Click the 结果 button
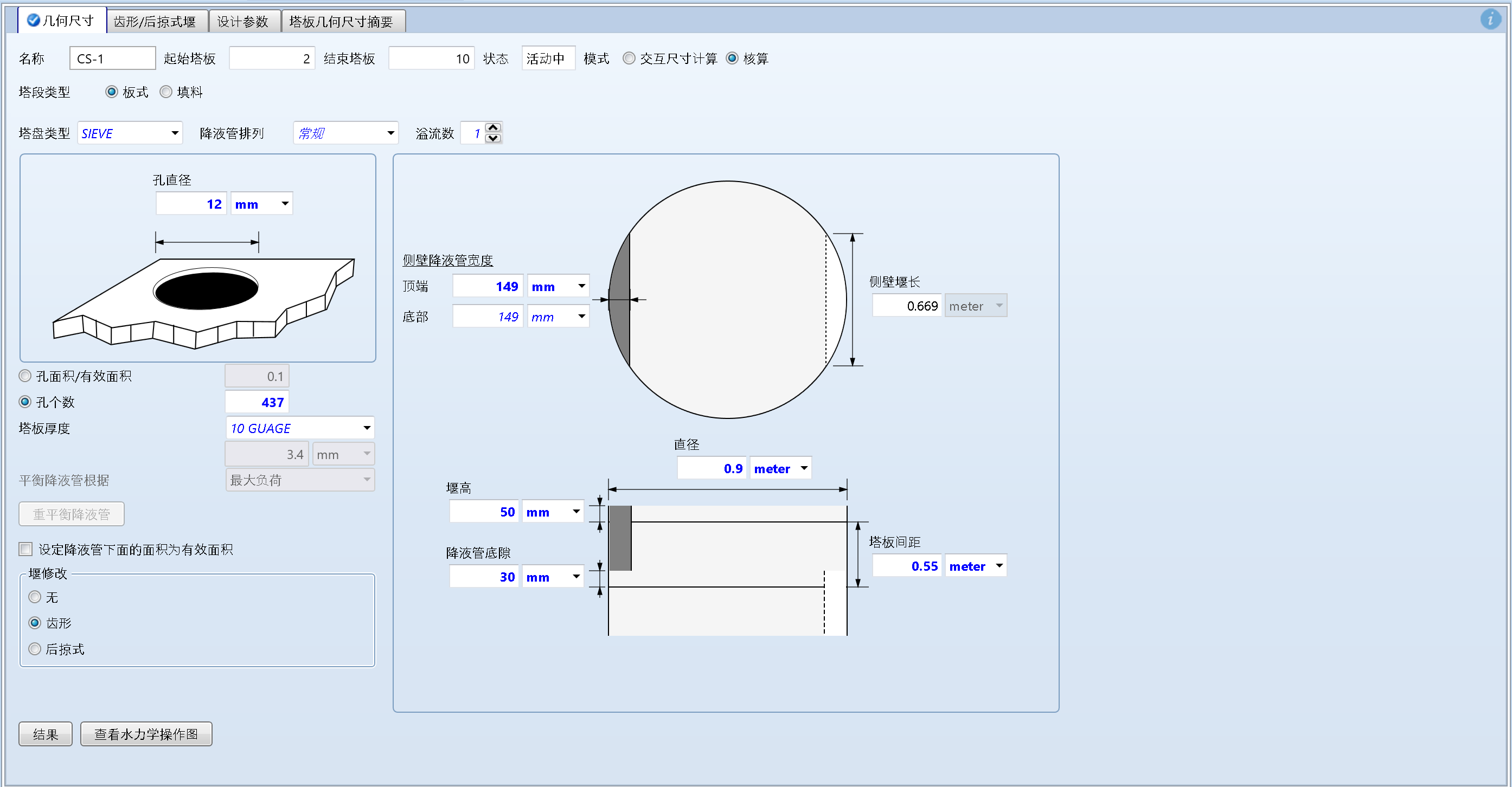The image size is (1512, 787). pos(45,734)
